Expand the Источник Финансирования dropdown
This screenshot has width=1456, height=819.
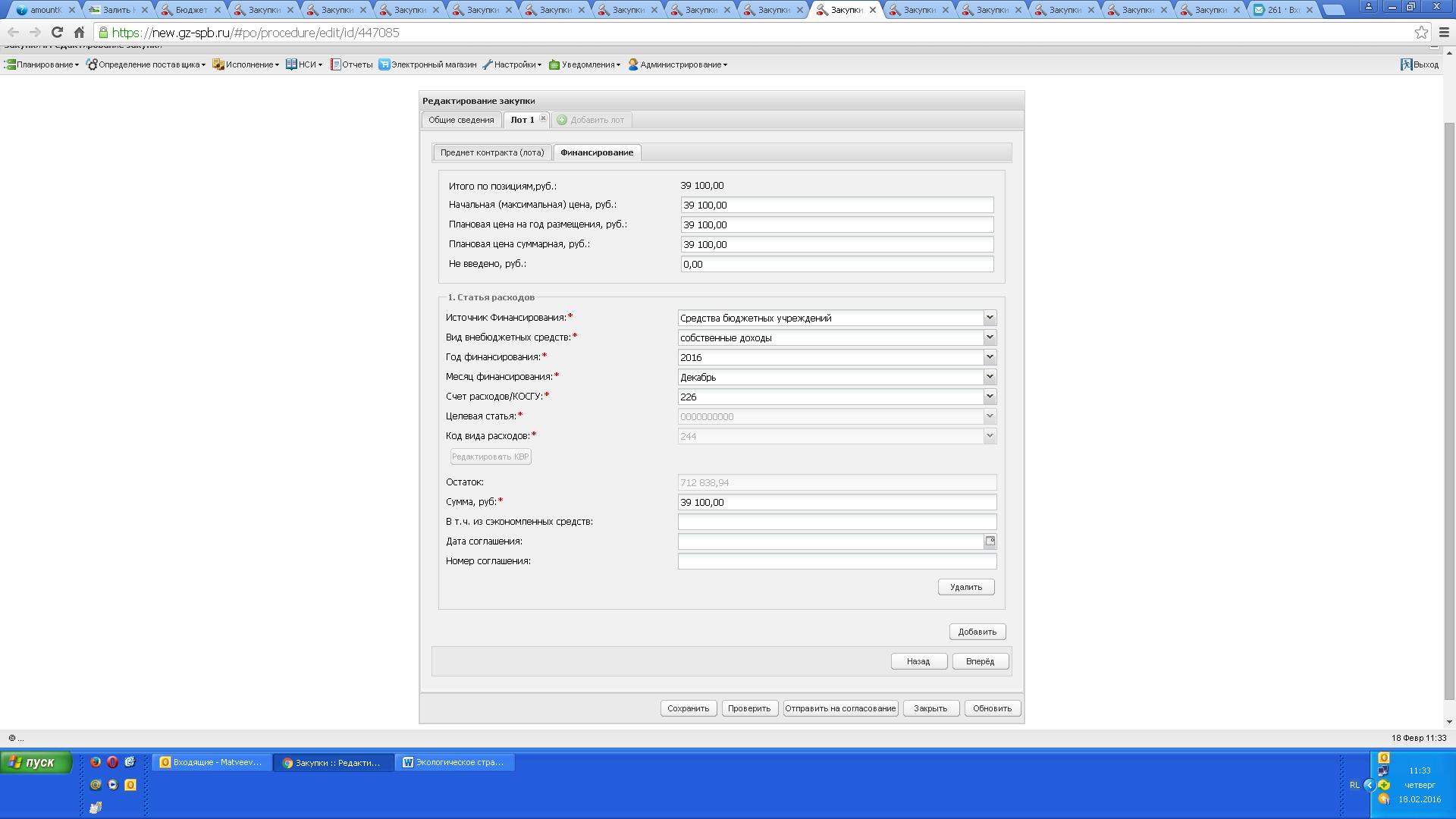click(989, 318)
